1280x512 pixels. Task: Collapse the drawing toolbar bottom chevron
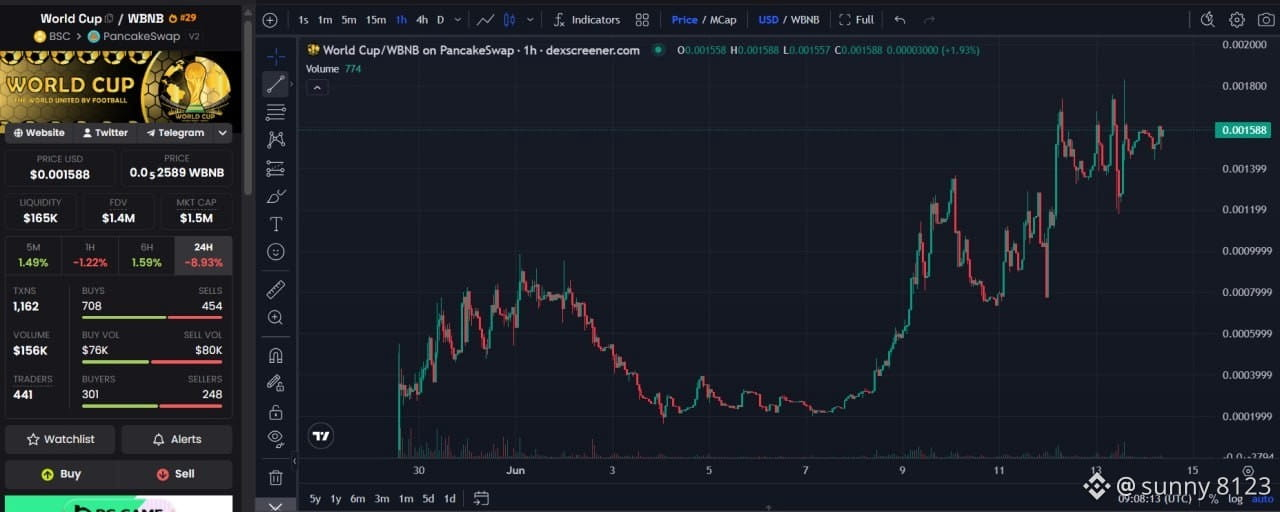pyautogui.click(x=276, y=505)
